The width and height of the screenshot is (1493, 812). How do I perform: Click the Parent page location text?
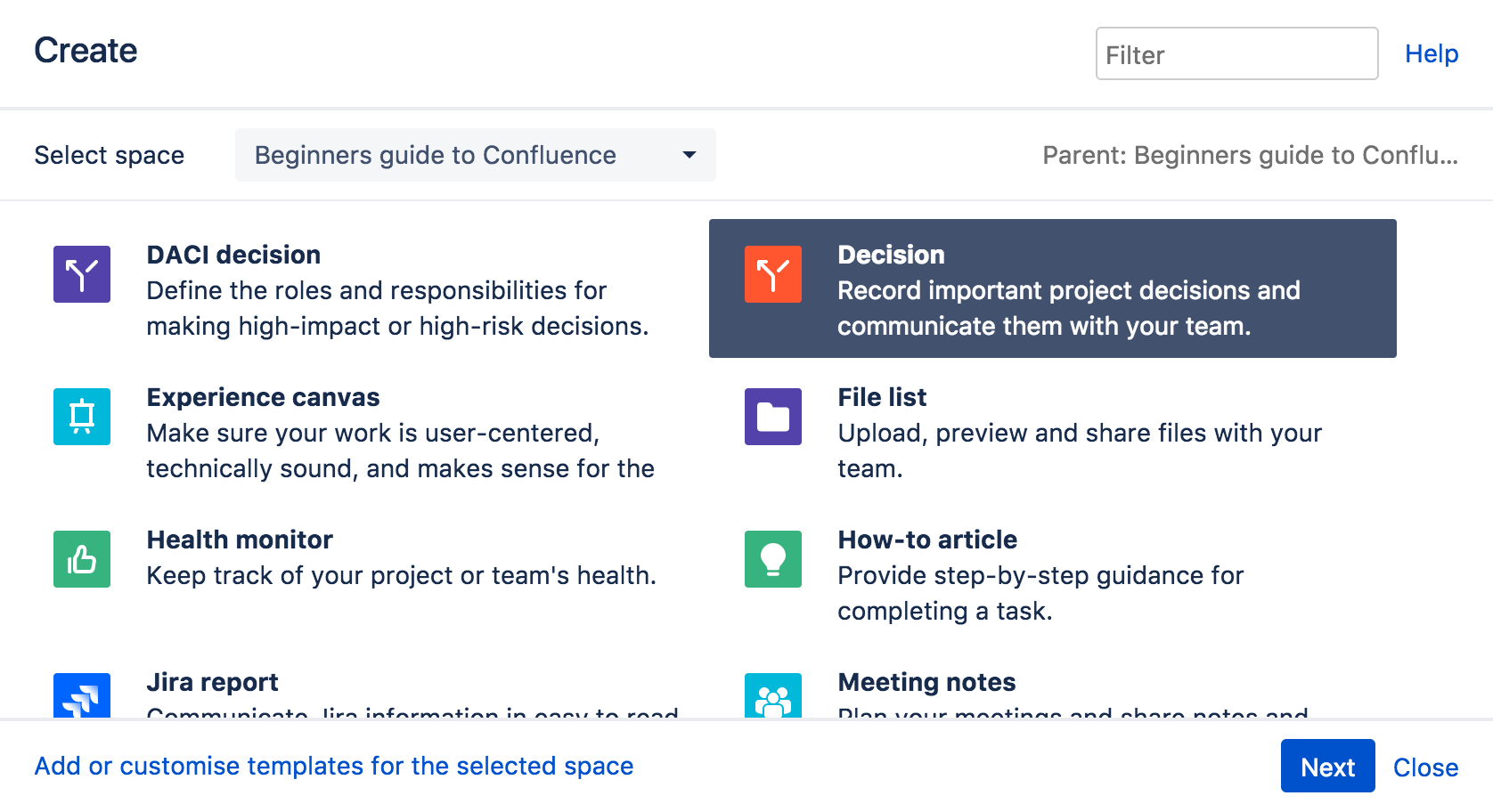click(1249, 155)
